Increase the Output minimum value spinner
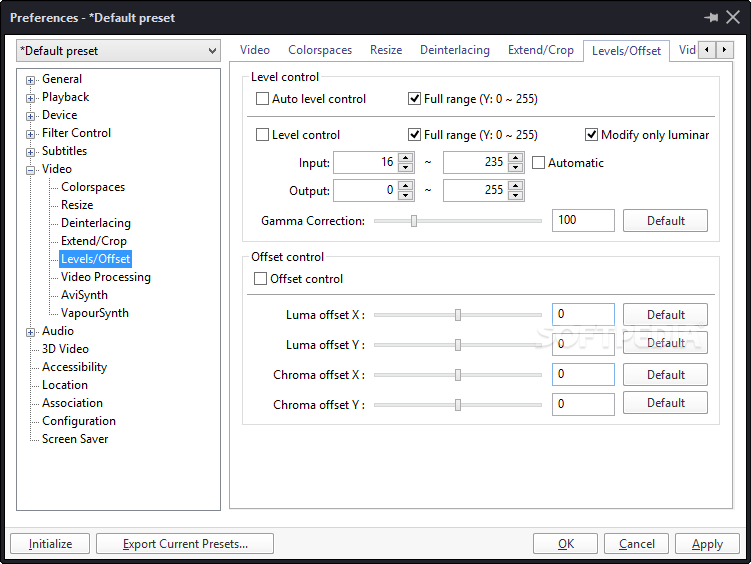The height and width of the screenshot is (564, 751). click(x=406, y=185)
